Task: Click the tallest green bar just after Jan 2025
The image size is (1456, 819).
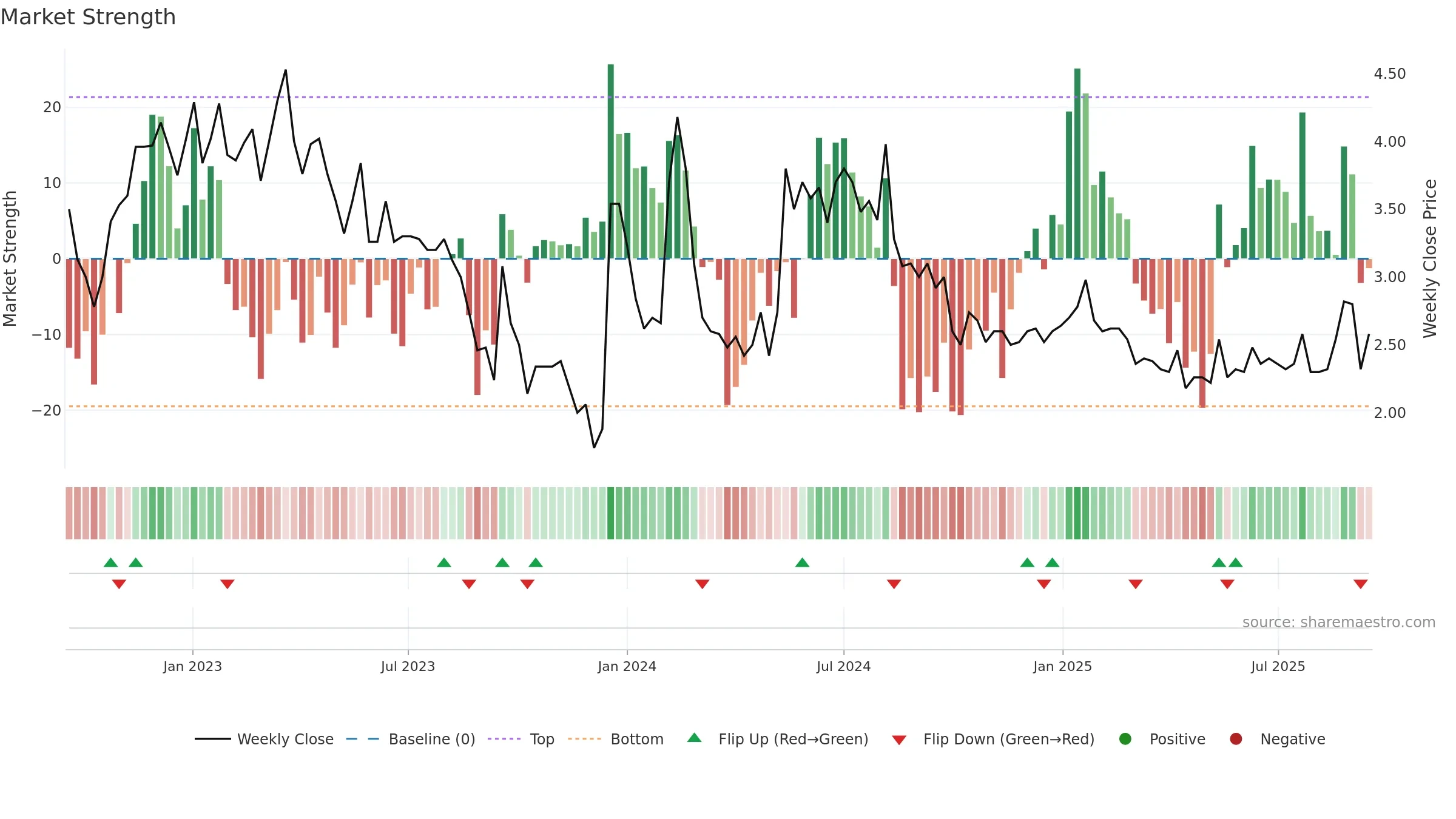Action: [x=1077, y=164]
